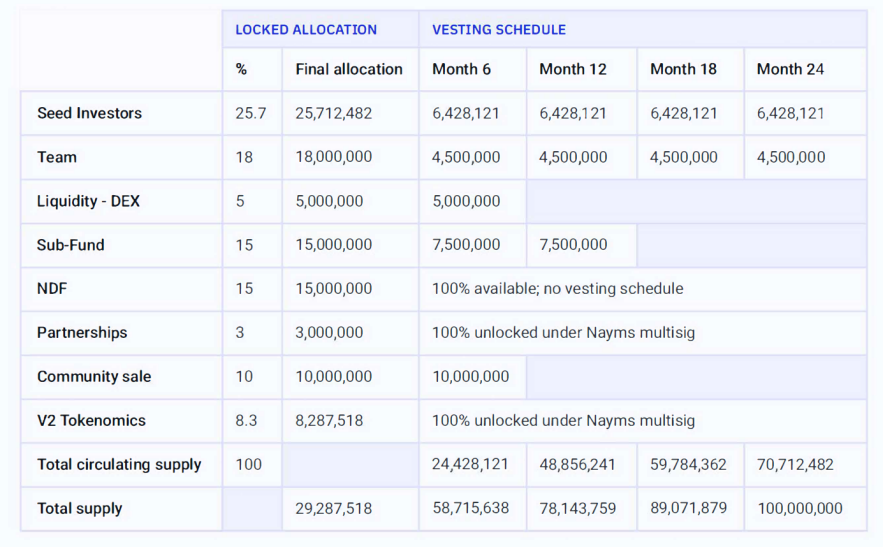Click the Sub-Fund row label
Viewport: 883px width, 547px height.
70,245
